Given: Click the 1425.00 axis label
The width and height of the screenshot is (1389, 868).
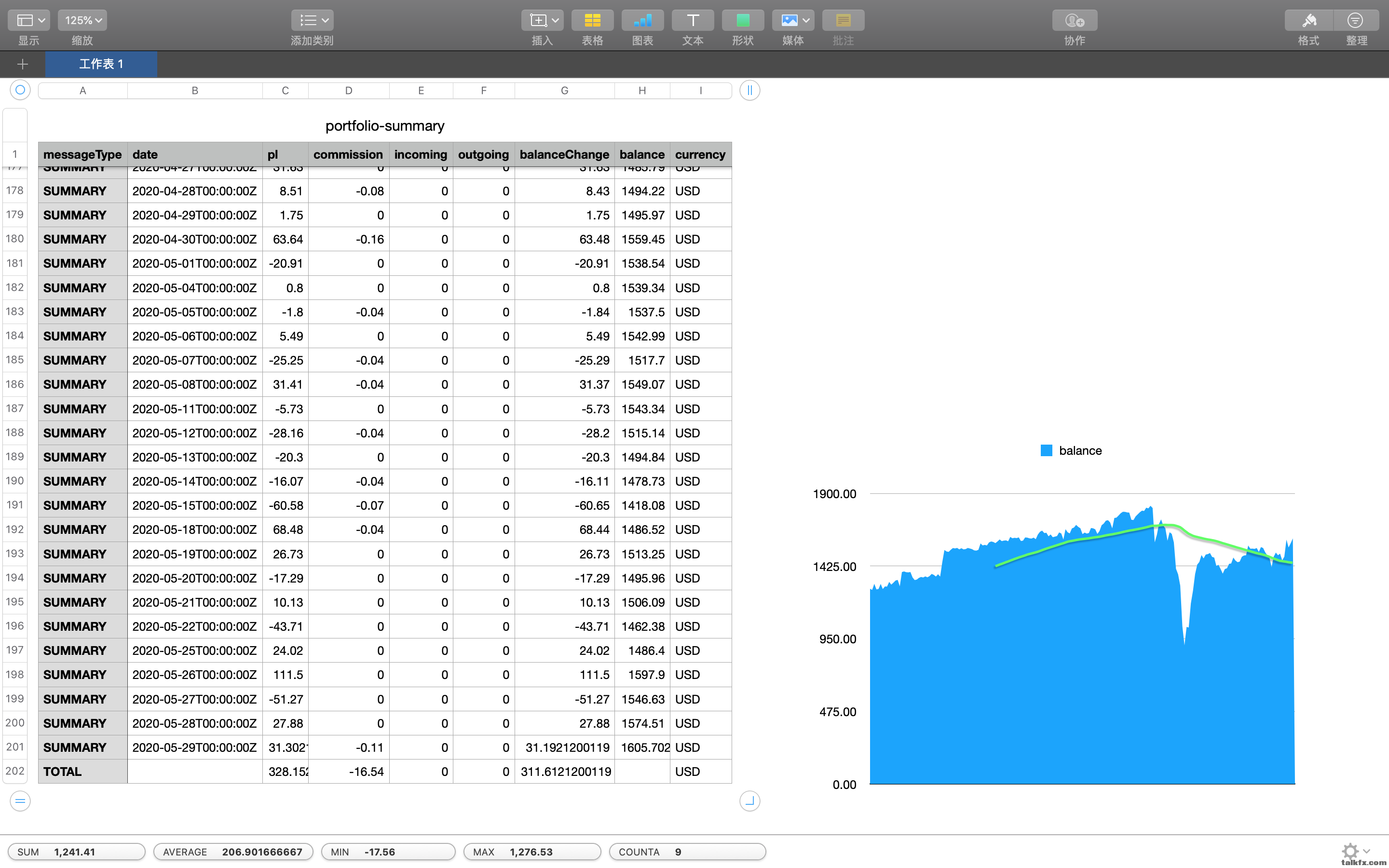Looking at the screenshot, I should (834, 567).
